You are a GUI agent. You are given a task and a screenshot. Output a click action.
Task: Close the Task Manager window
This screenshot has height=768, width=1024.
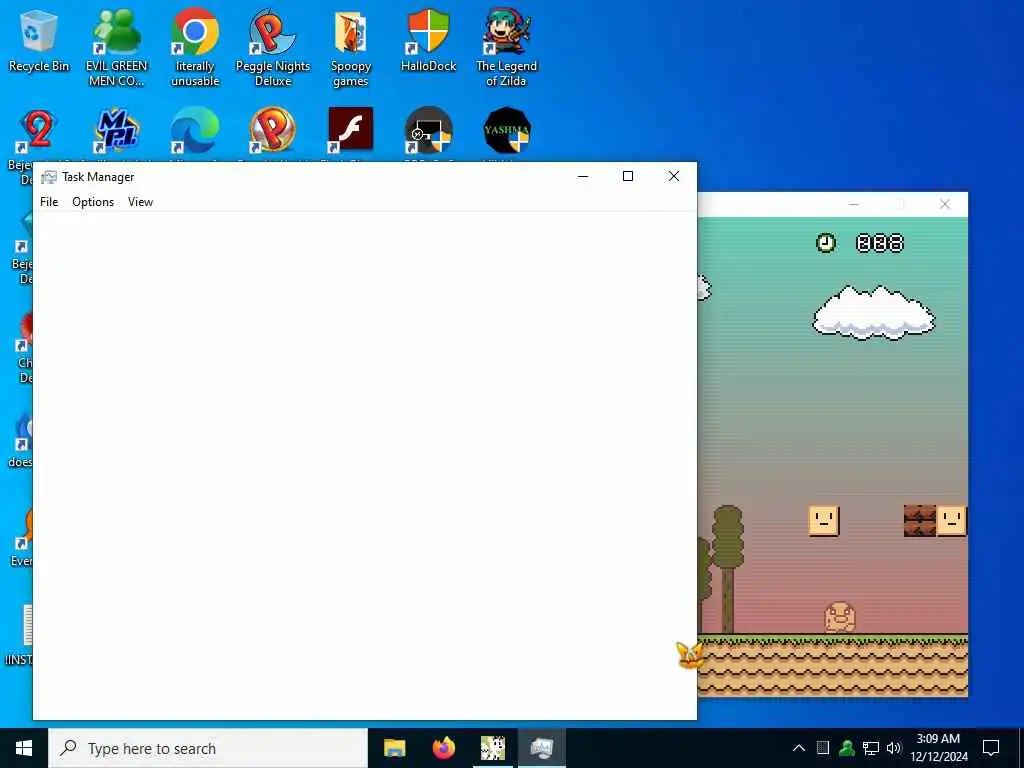[674, 176]
